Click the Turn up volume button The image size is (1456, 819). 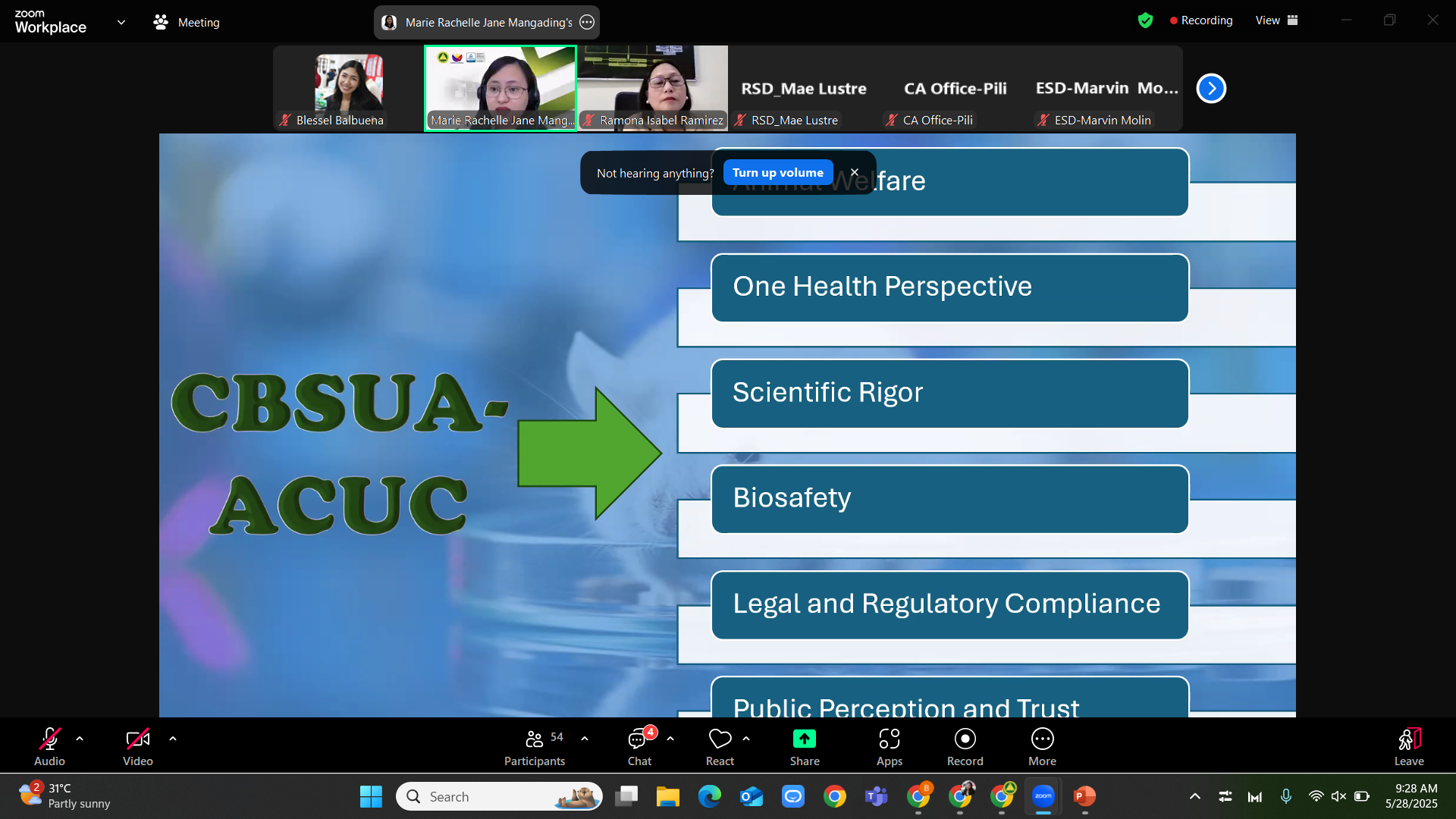coord(777,173)
